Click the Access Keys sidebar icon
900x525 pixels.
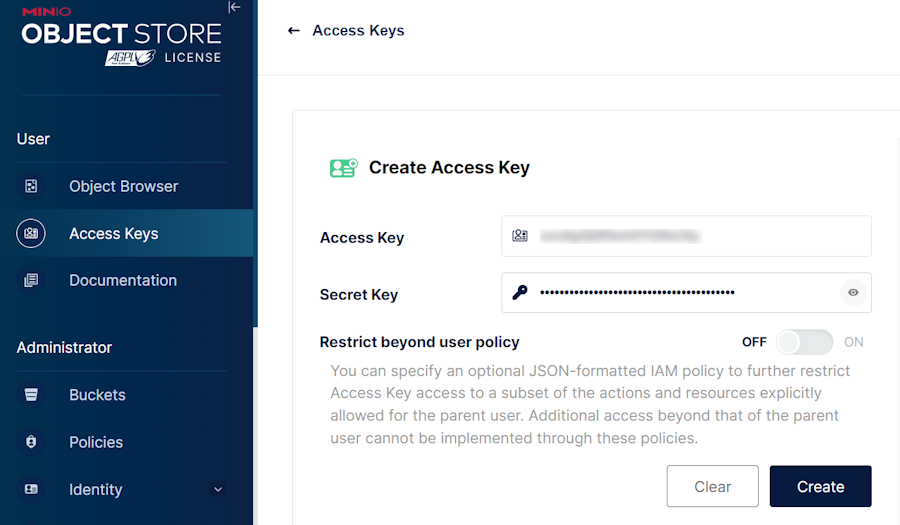(x=31, y=234)
